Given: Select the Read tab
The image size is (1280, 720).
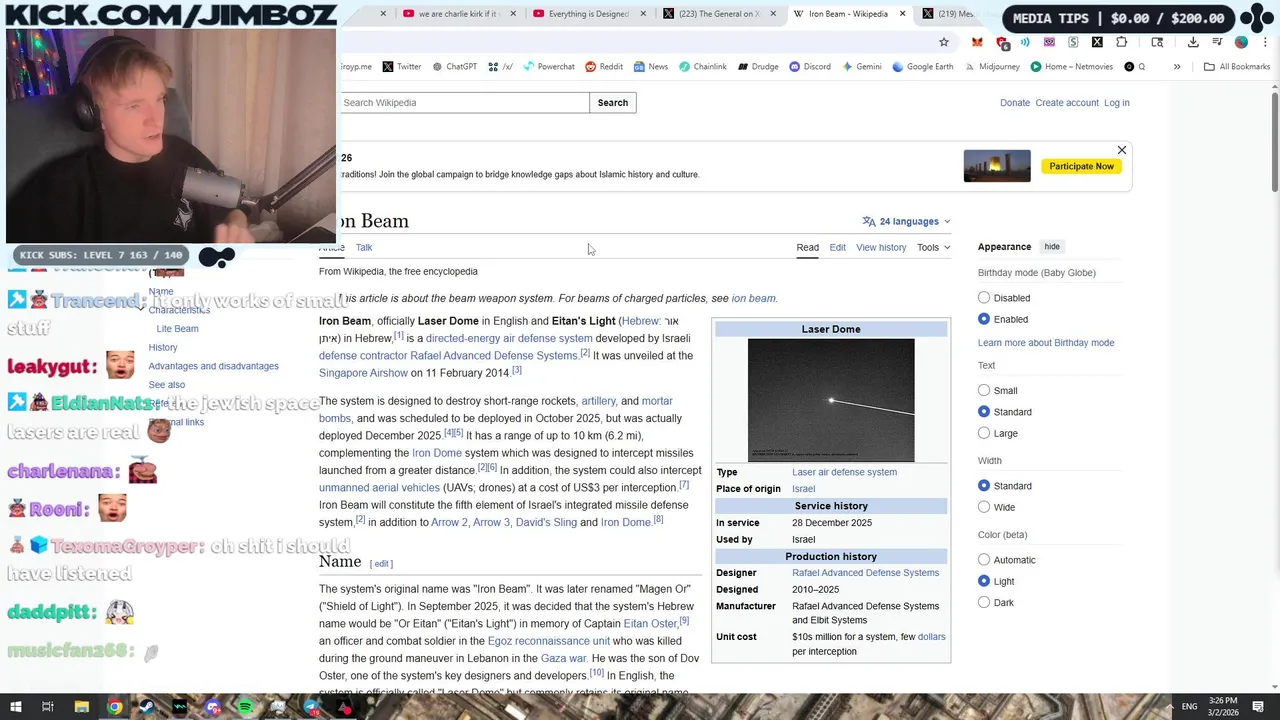Looking at the screenshot, I should [807, 247].
